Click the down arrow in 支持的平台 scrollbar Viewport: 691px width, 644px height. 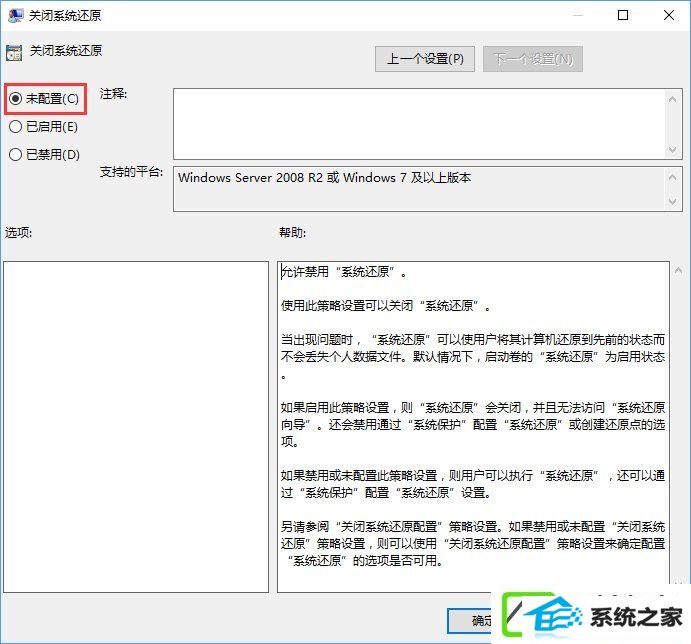tap(672, 201)
